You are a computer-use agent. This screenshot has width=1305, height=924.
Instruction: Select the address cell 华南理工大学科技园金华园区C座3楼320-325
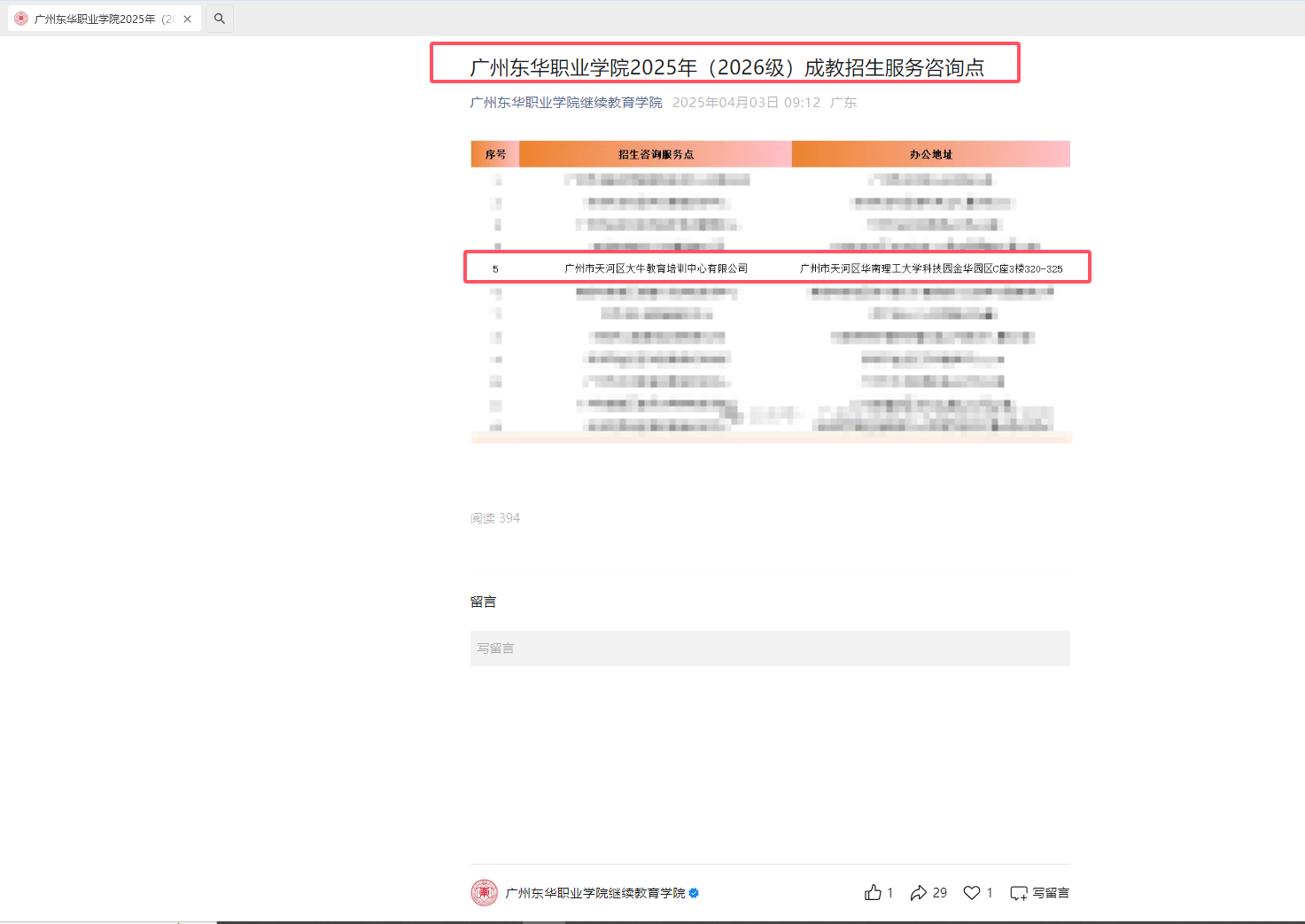coord(931,268)
